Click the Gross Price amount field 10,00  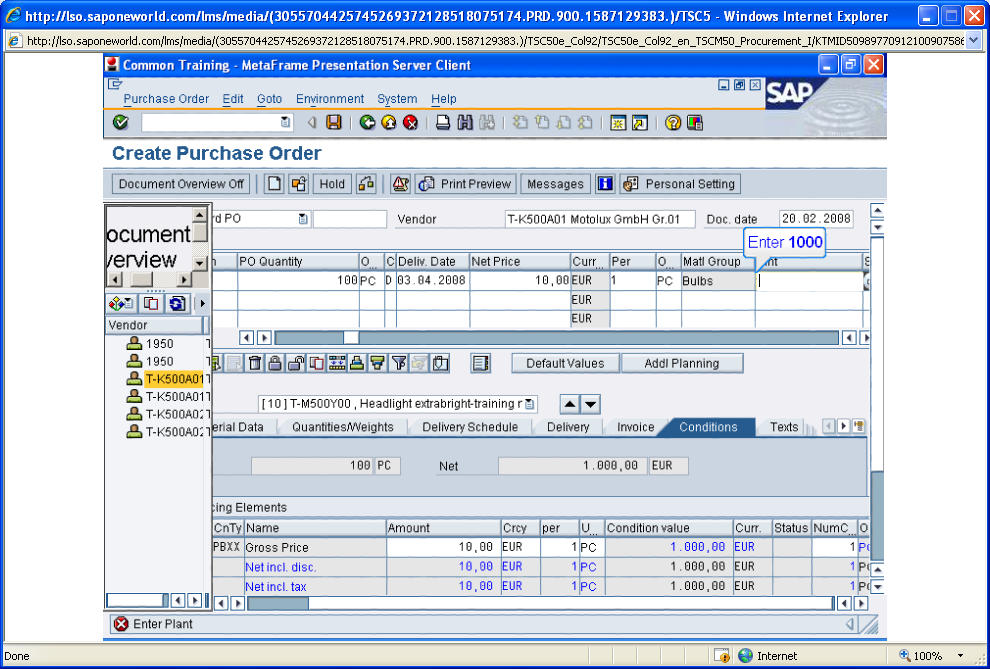(x=443, y=547)
